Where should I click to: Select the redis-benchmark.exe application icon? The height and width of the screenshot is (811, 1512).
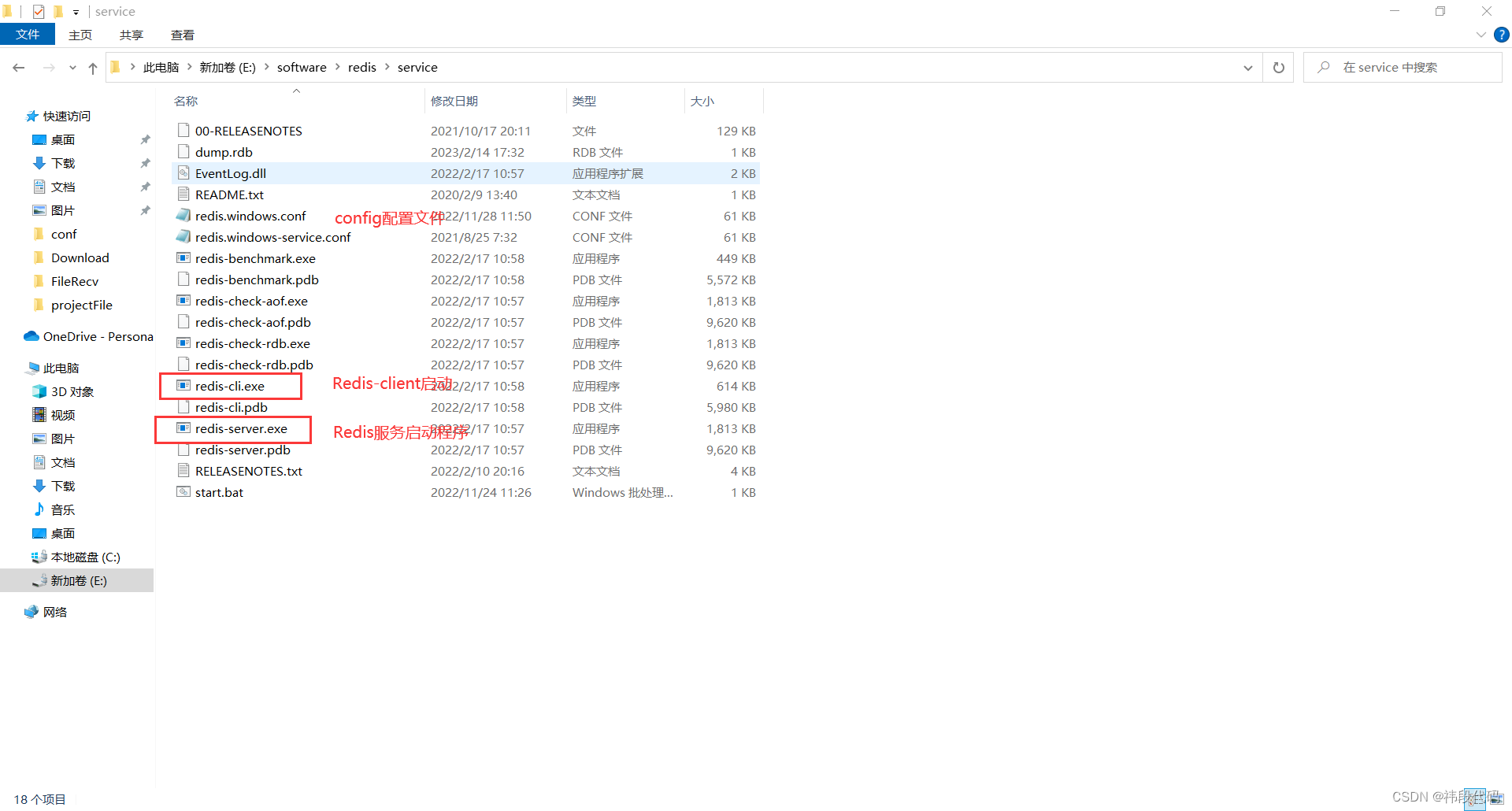(x=183, y=258)
